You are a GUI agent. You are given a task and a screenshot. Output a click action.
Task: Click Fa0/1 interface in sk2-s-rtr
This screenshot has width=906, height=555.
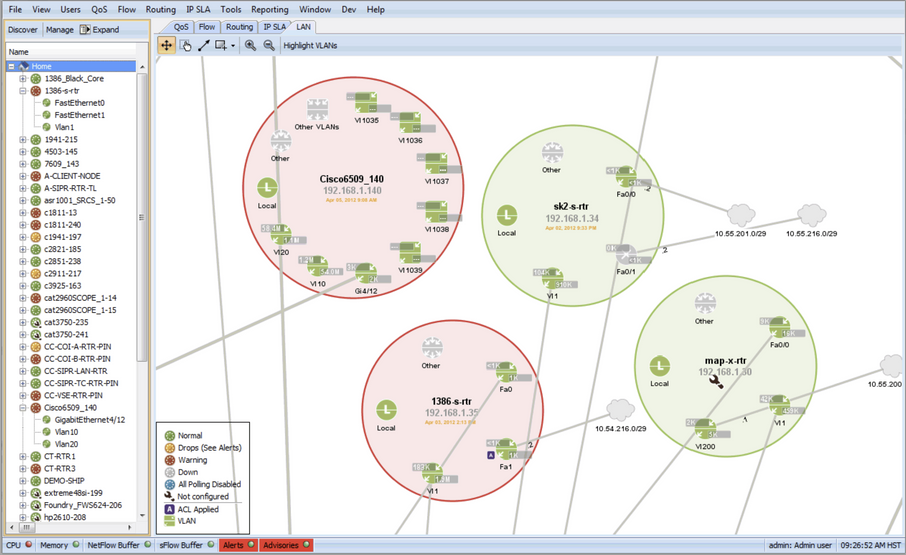click(626, 254)
